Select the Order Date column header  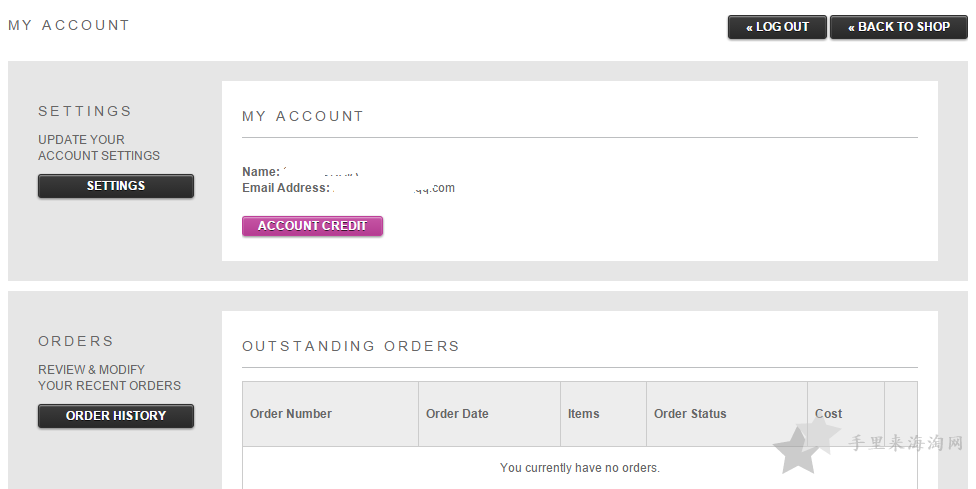click(x=457, y=414)
